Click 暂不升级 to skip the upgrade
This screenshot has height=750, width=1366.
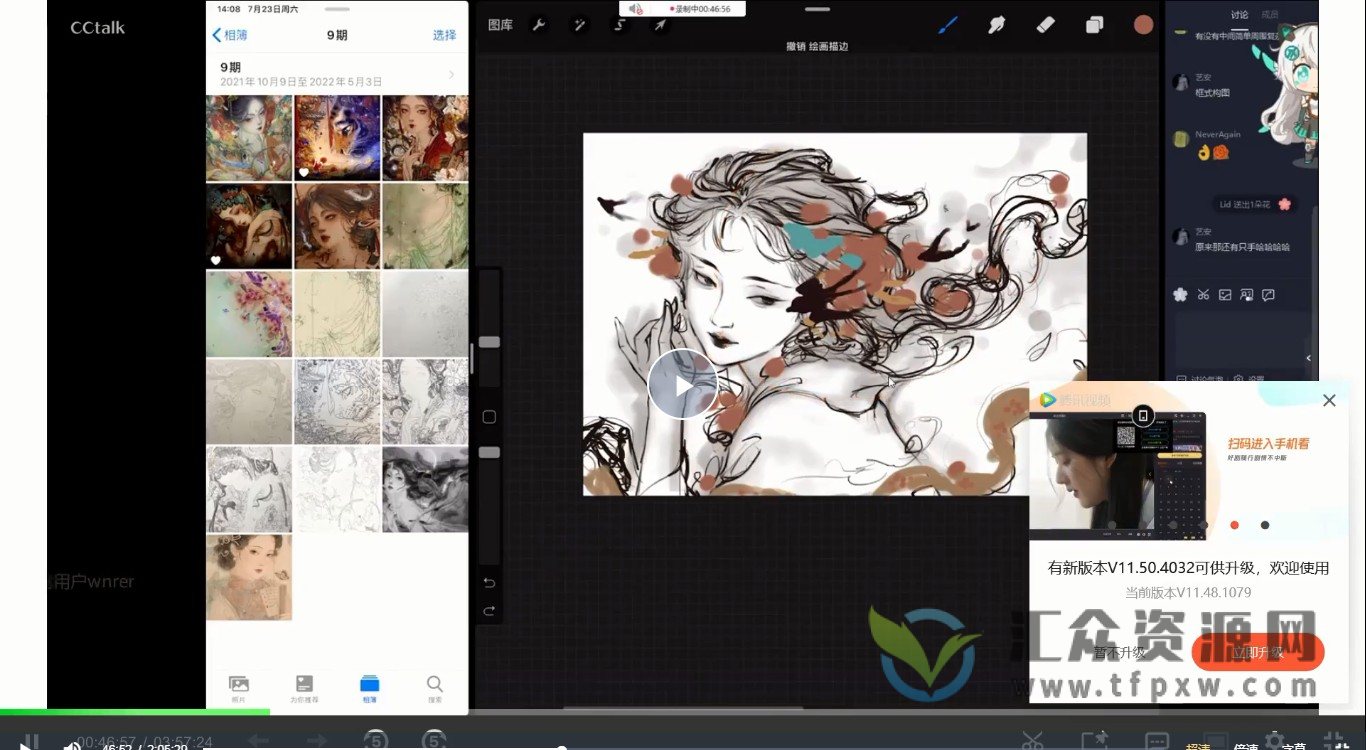click(x=1119, y=652)
